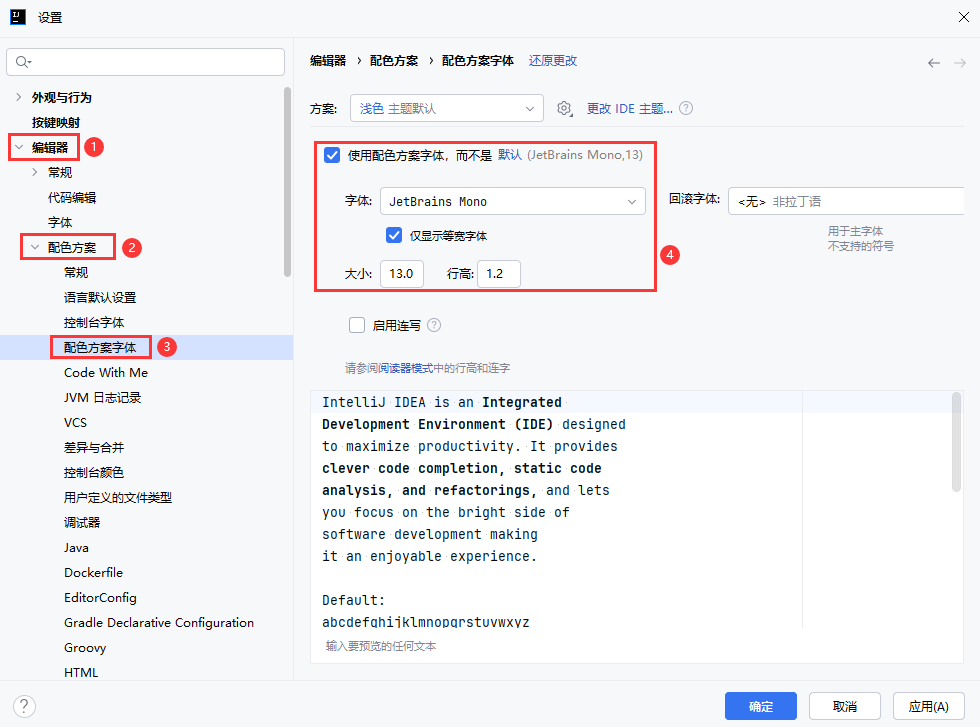The height and width of the screenshot is (727, 980).
Task: Click the 确定 button
Action: [761, 706]
